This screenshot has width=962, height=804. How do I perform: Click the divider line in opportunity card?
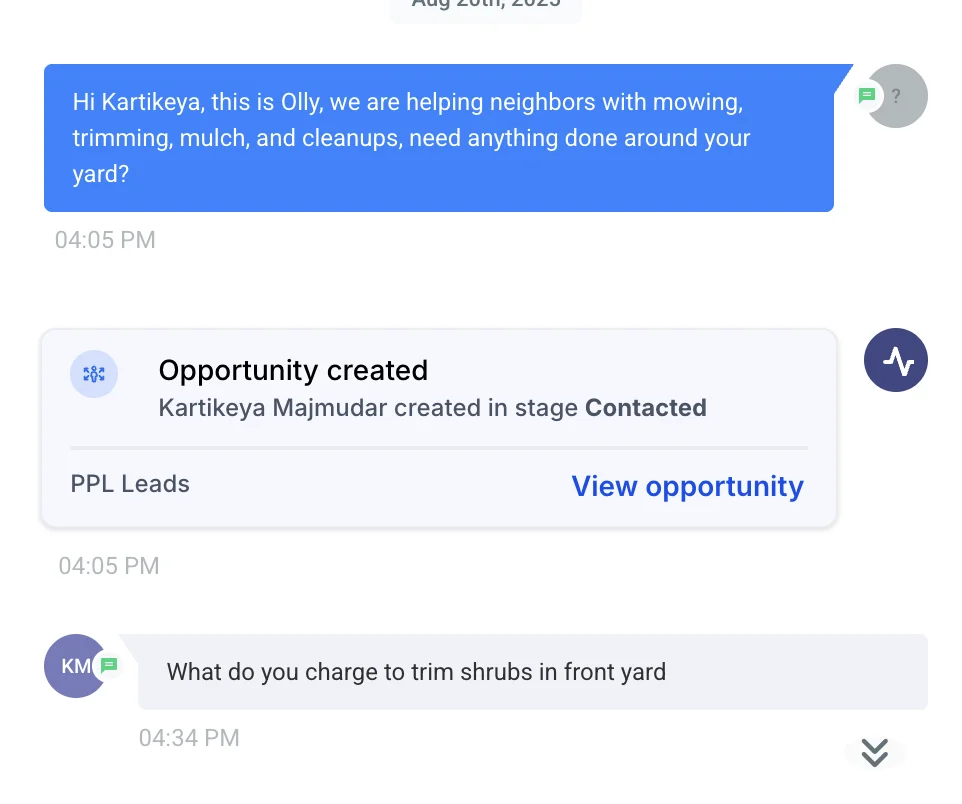click(438, 449)
